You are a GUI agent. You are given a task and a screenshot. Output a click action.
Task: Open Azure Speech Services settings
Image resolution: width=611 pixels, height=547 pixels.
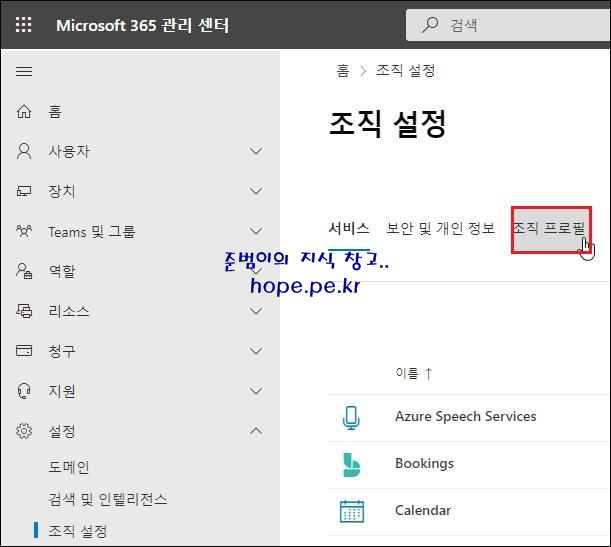pyautogui.click(x=466, y=416)
